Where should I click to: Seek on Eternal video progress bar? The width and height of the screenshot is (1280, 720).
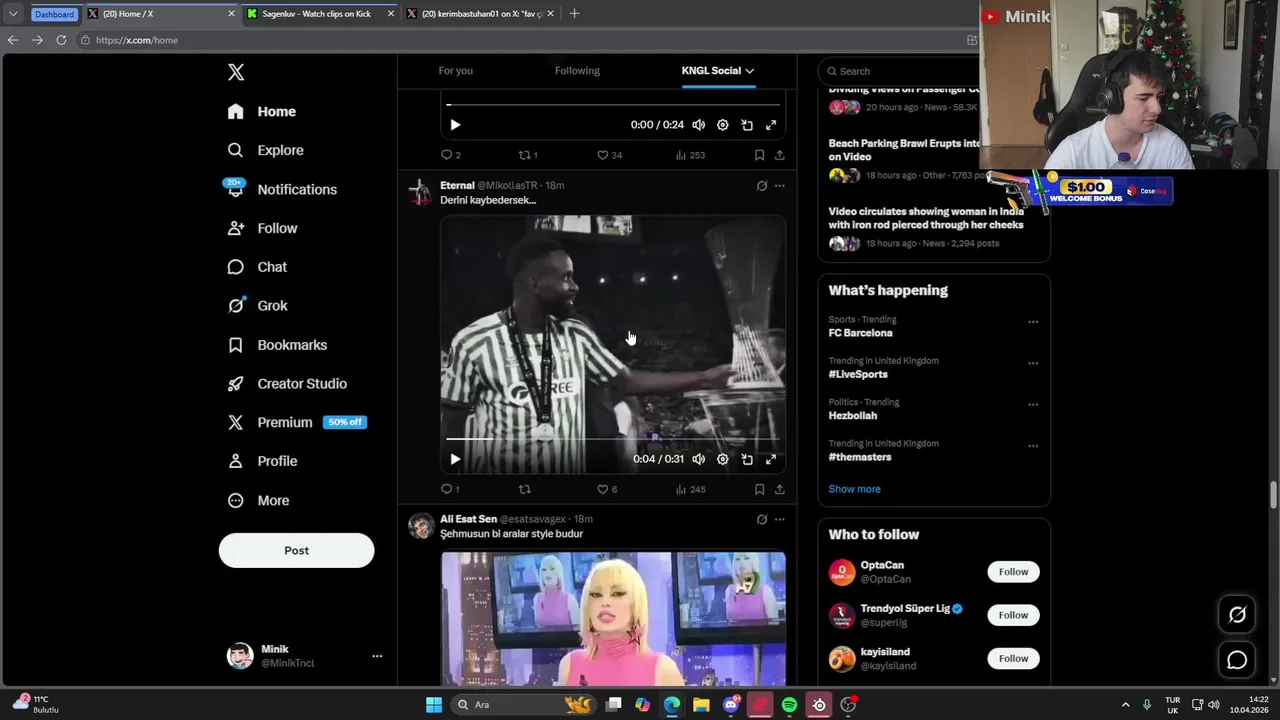(612, 439)
